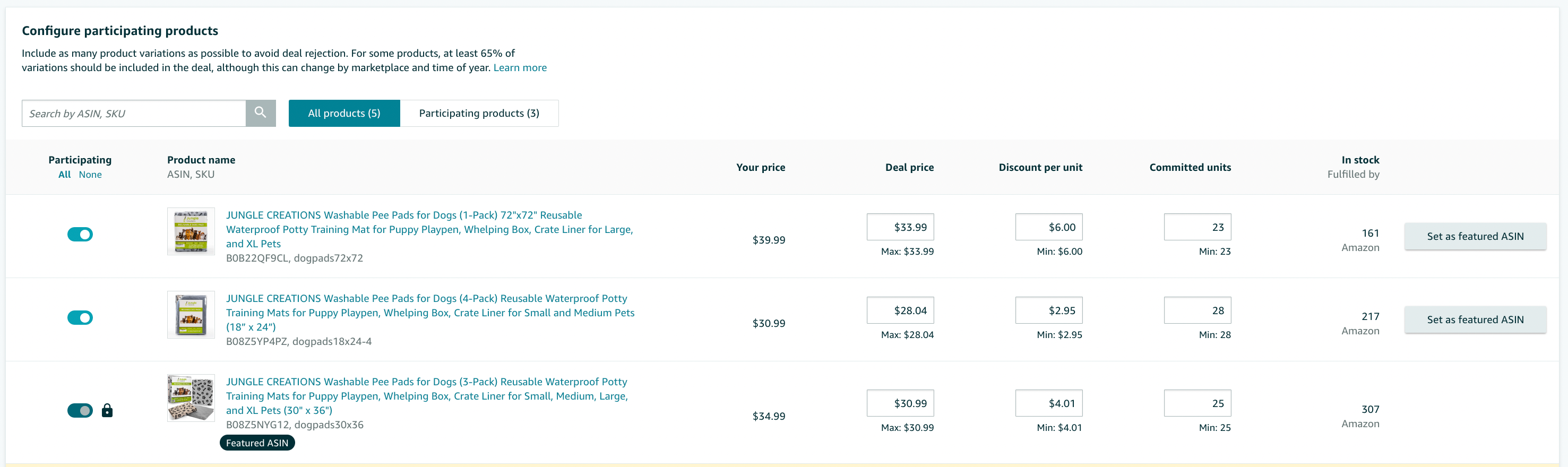Select All under the Participating column
This screenshot has height=467, width=1568.
[x=65, y=174]
